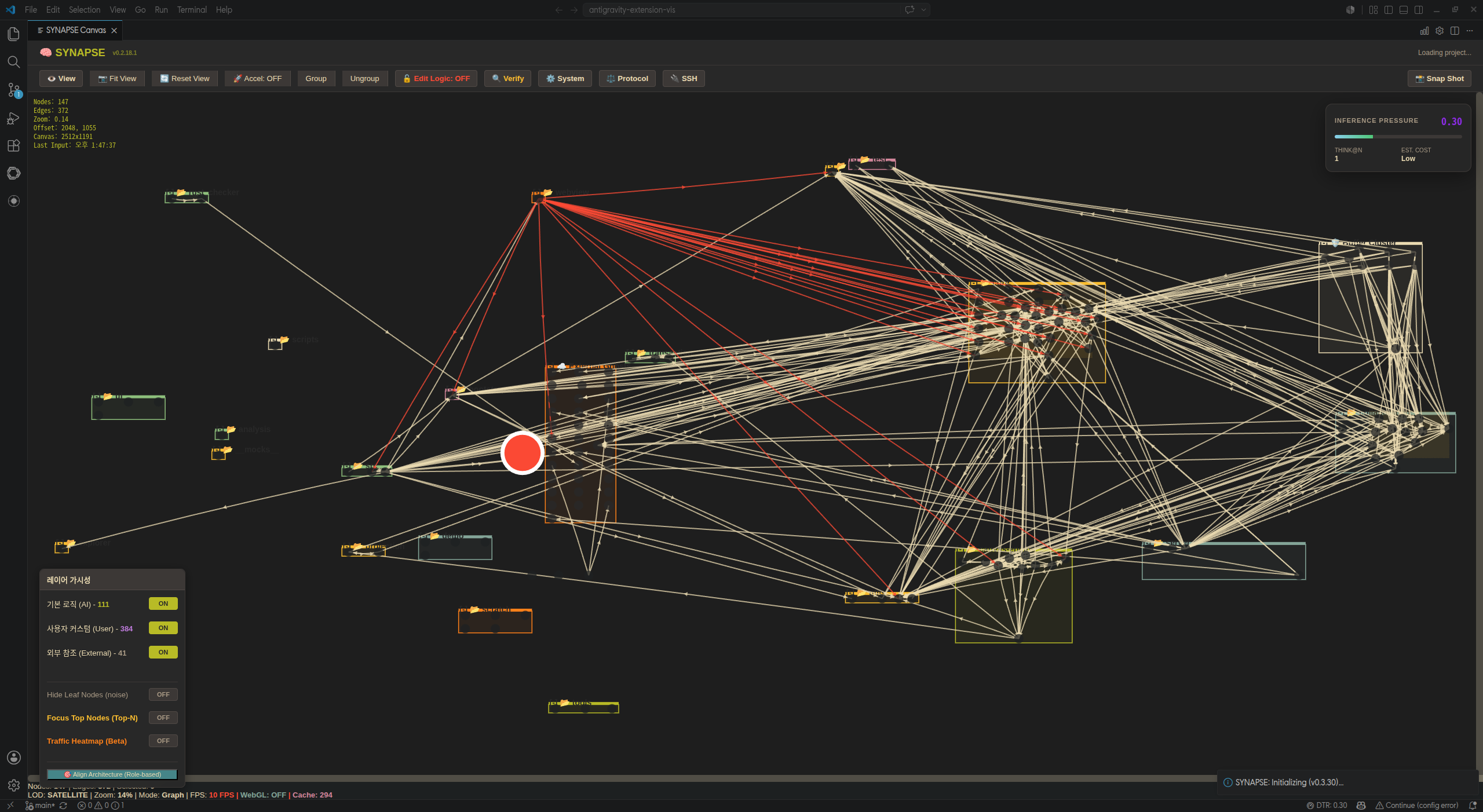This screenshot has width=1483, height=812.
Task: Click the Group button
Action: [316, 79]
